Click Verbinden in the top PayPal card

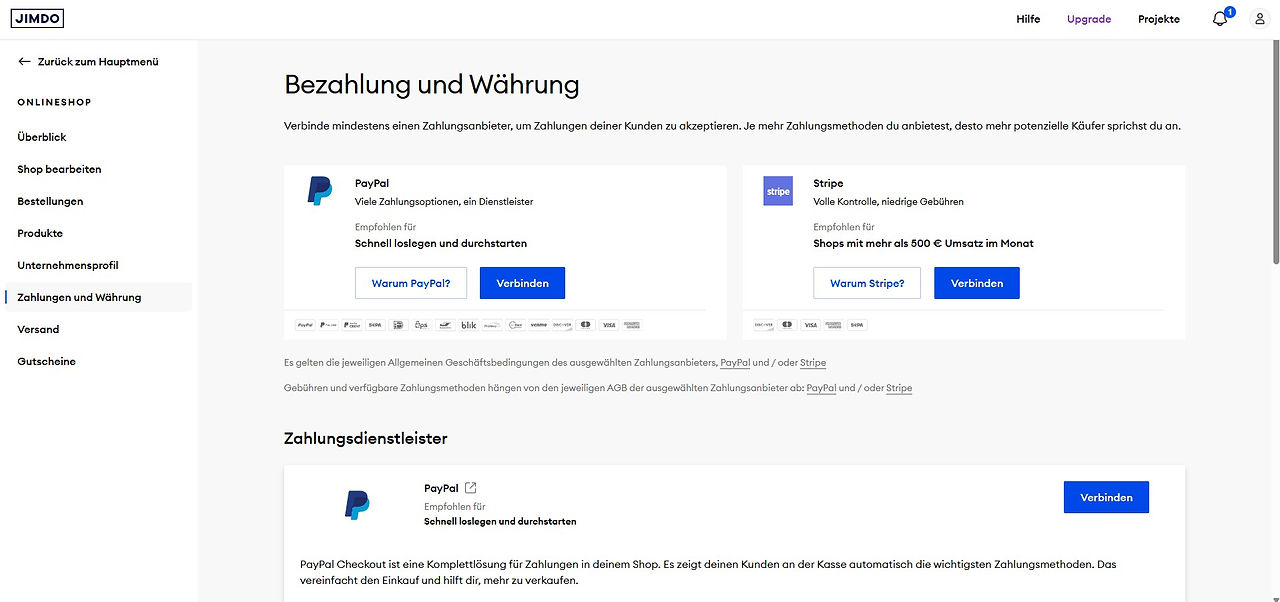[x=522, y=283]
